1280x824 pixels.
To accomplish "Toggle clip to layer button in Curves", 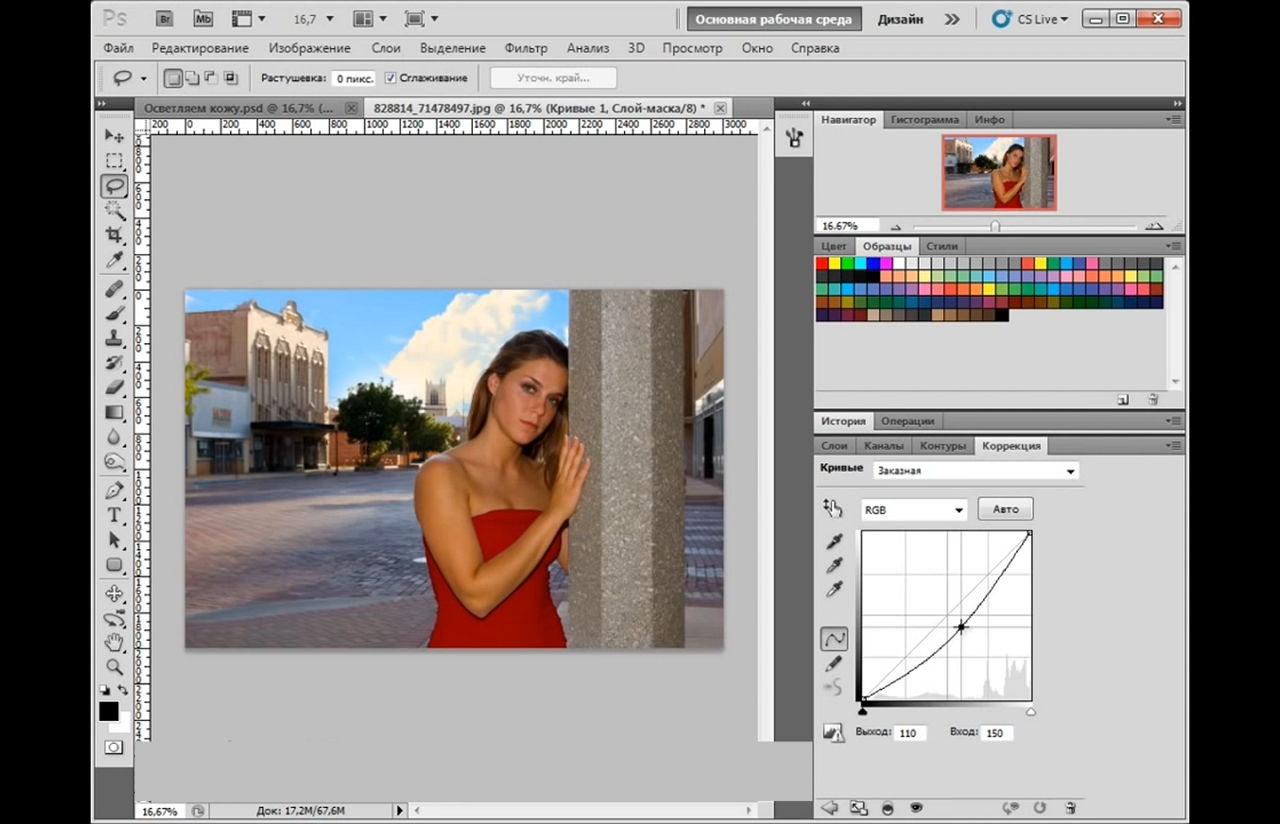I will coord(887,807).
